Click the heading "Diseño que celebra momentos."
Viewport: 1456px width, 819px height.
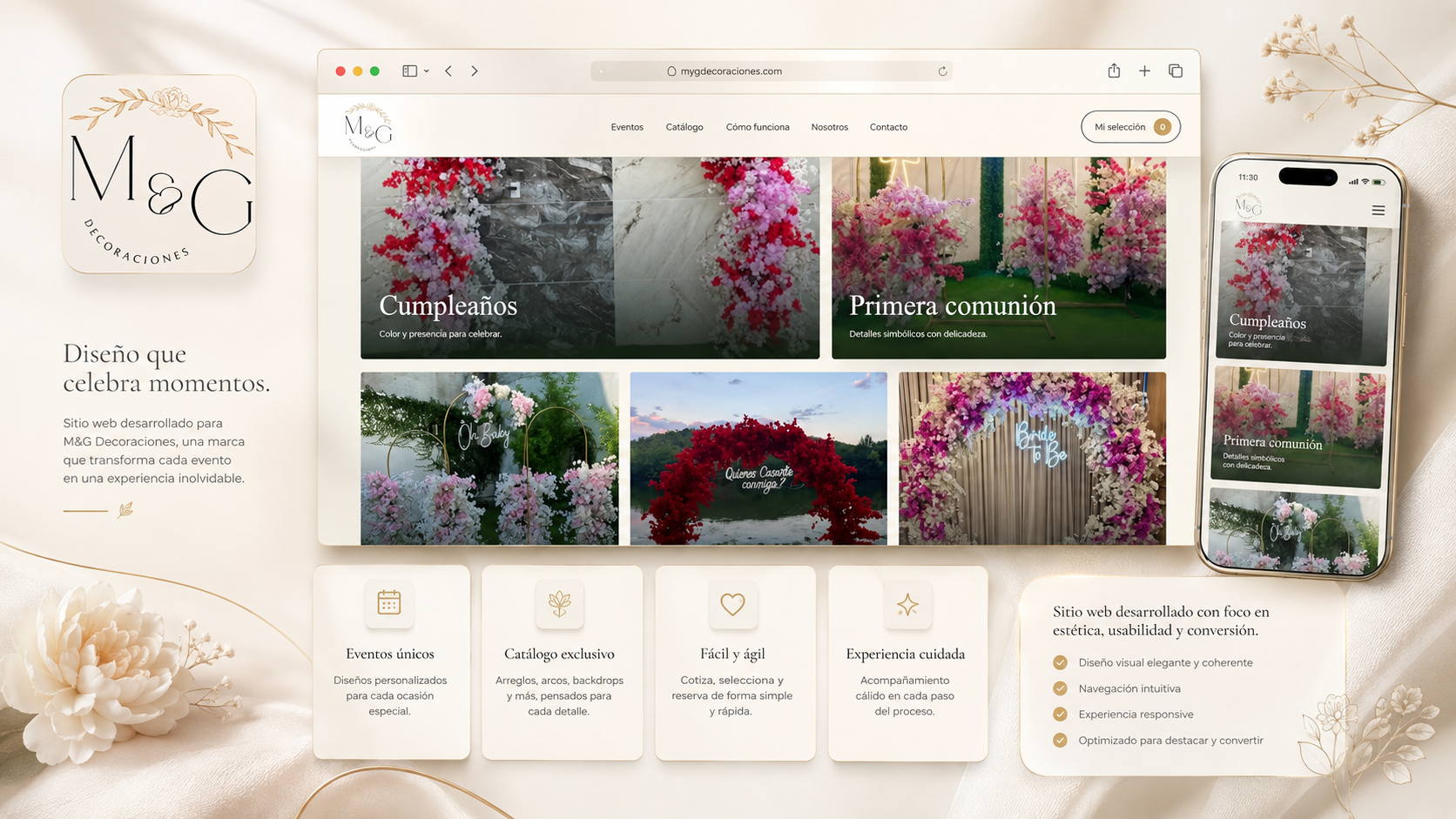166,368
